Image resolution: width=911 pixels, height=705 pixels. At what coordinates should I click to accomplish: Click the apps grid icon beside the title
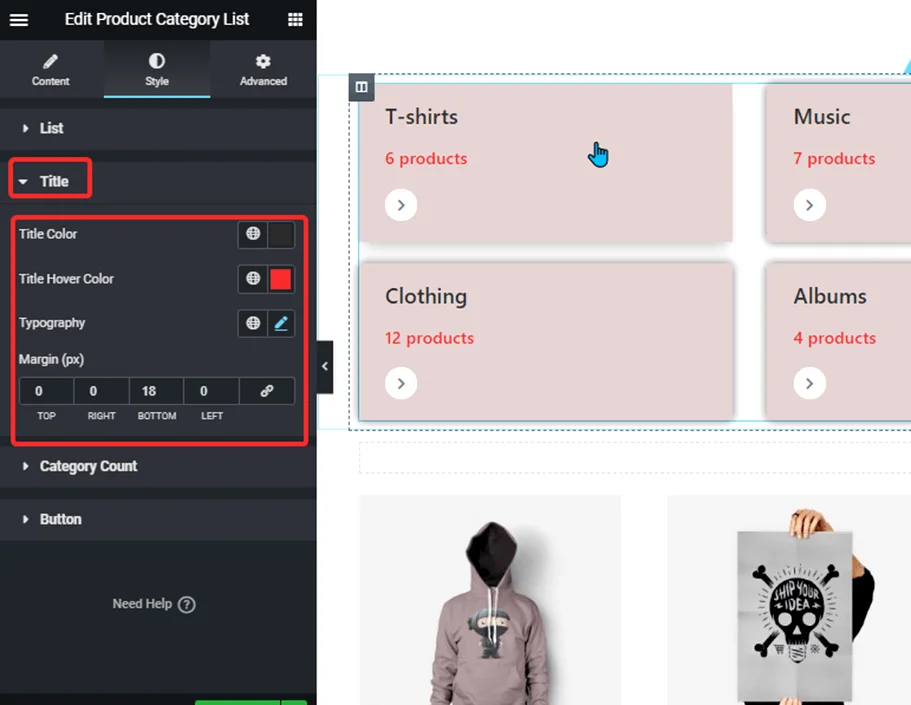pyautogui.click(x=295, y=19)
